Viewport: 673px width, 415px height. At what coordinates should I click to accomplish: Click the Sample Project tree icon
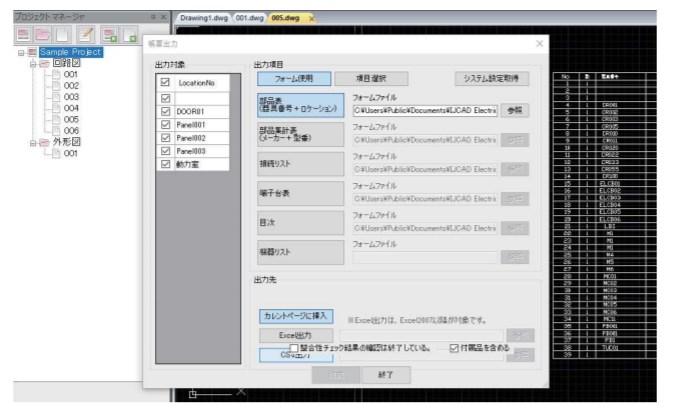click(32, 52)
